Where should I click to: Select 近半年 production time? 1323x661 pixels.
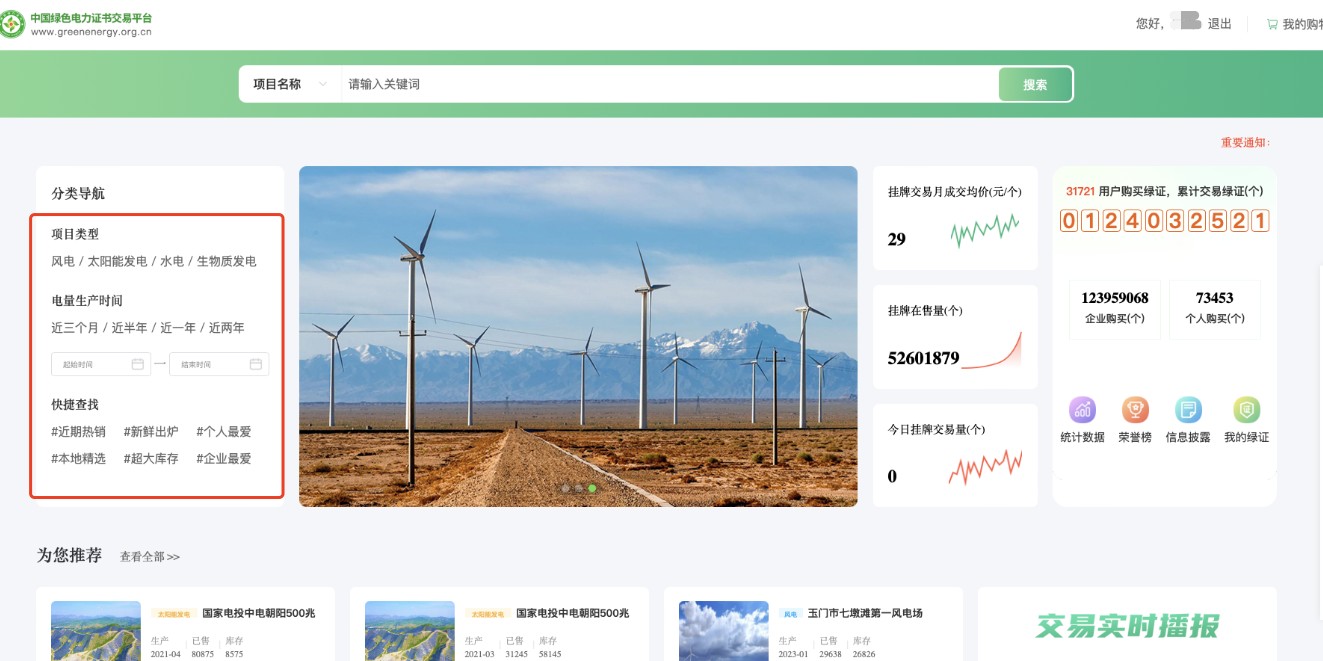[129, 328]
